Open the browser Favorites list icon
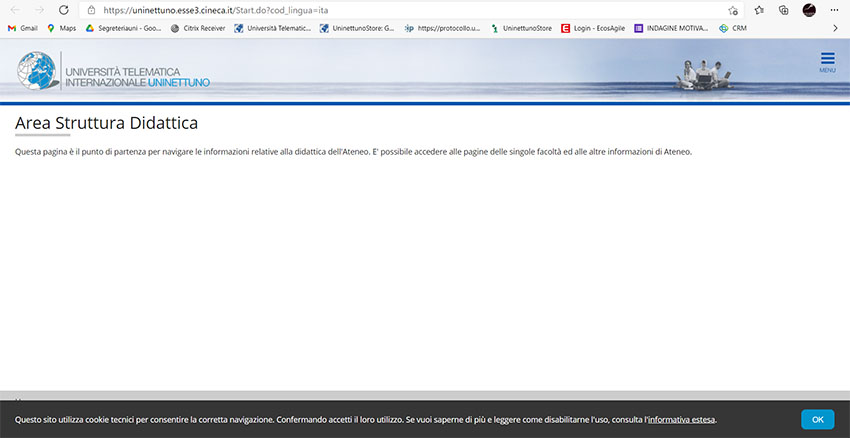Image resolution: width=850 pixels, height=438 pixels. 759,10
